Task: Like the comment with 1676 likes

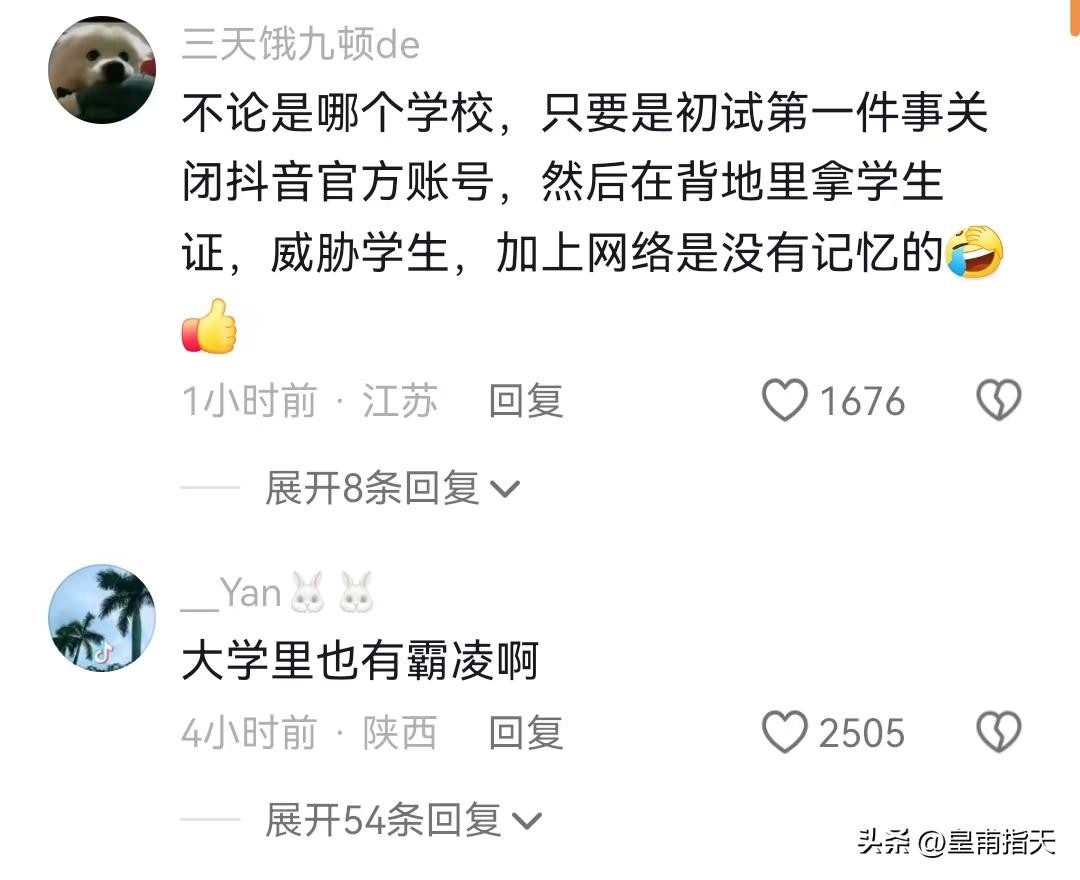Action: tap(785, 400)
